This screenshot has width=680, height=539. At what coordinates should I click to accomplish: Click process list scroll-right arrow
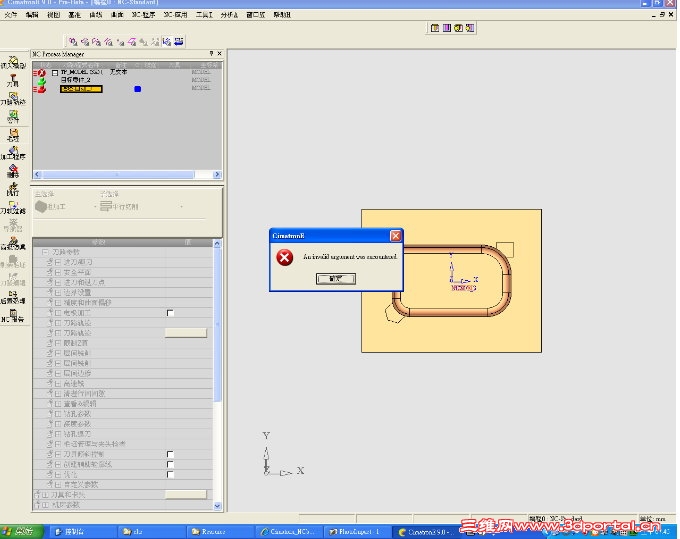click(x=217, y=174)
